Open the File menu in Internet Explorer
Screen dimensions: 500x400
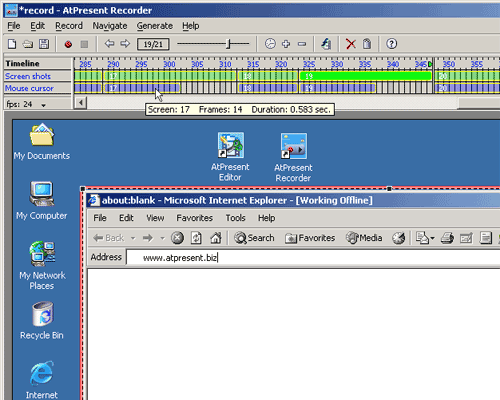(100, 218)
